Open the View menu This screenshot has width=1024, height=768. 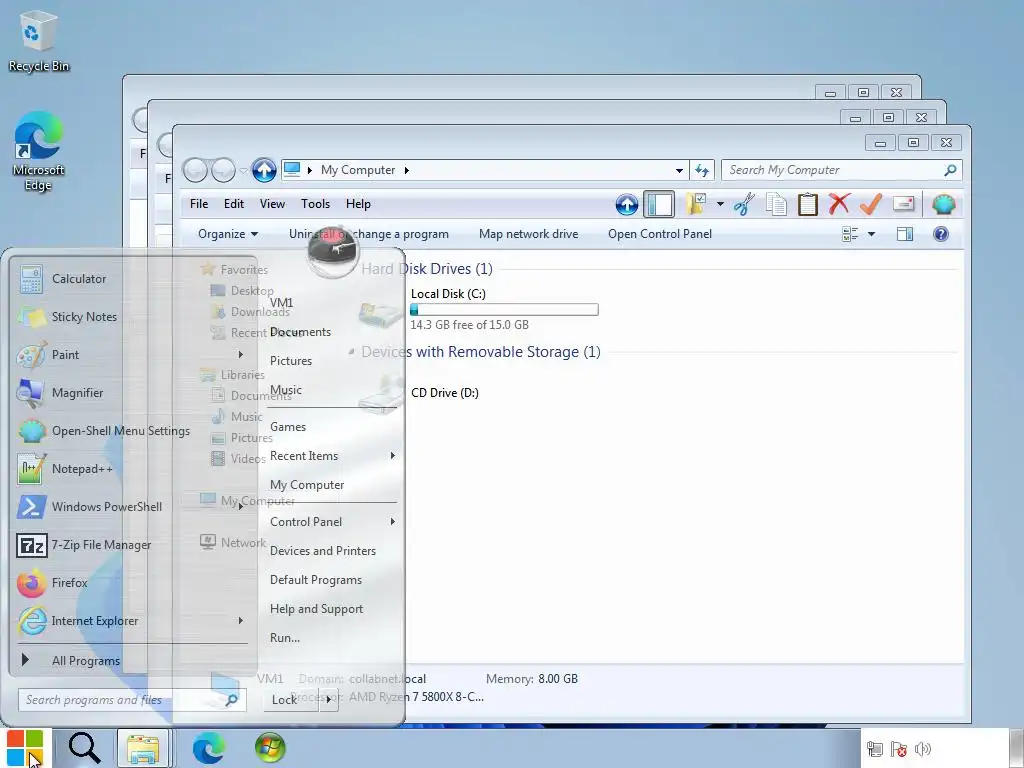[x=272, y=204]
